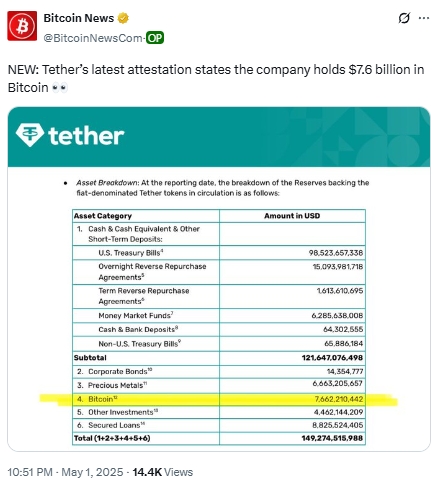
Task: Open the Bitcoin News account name
Action: click(x=79, y=18)
